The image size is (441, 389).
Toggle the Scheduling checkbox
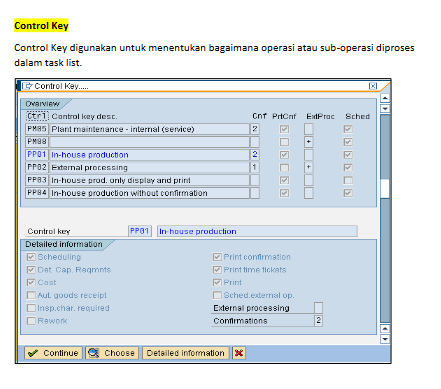31,257
